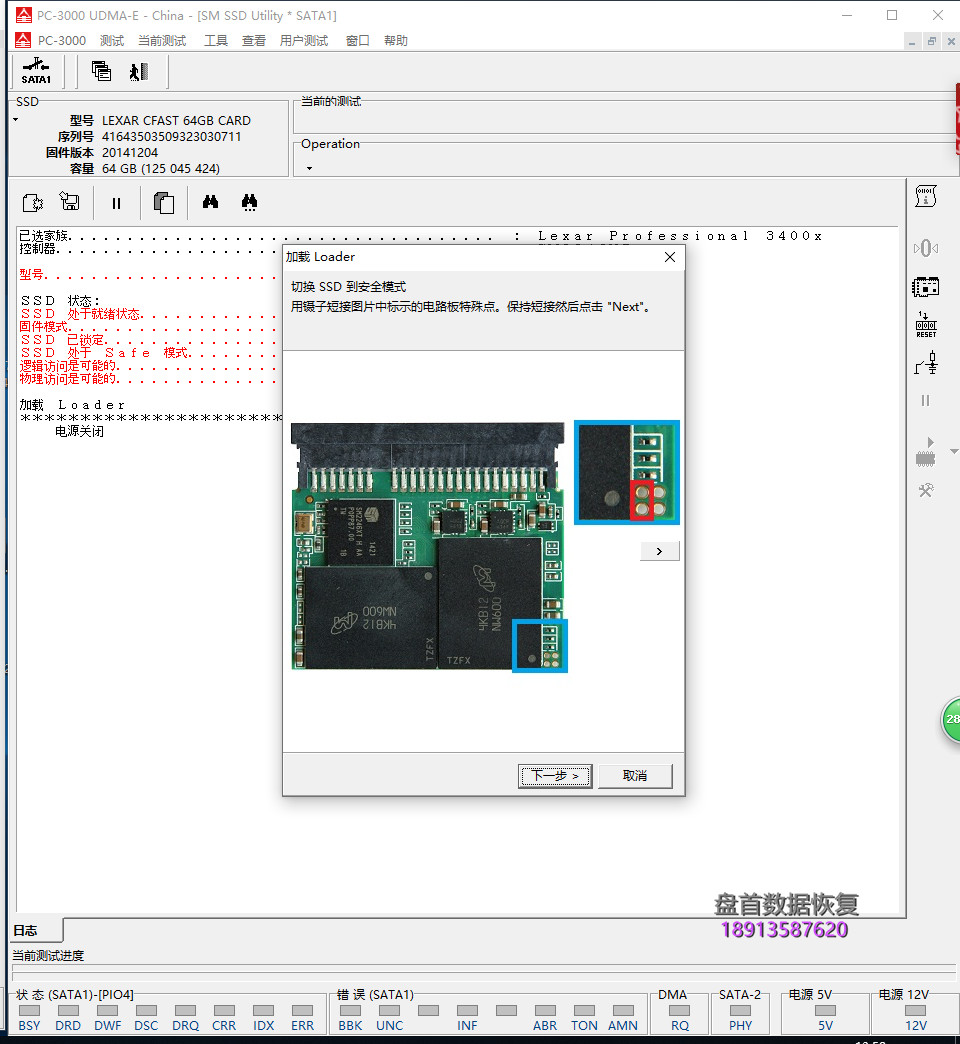The image size is (960, 1044).
Task: Open the 查看 menu
Action: (254, 41)
